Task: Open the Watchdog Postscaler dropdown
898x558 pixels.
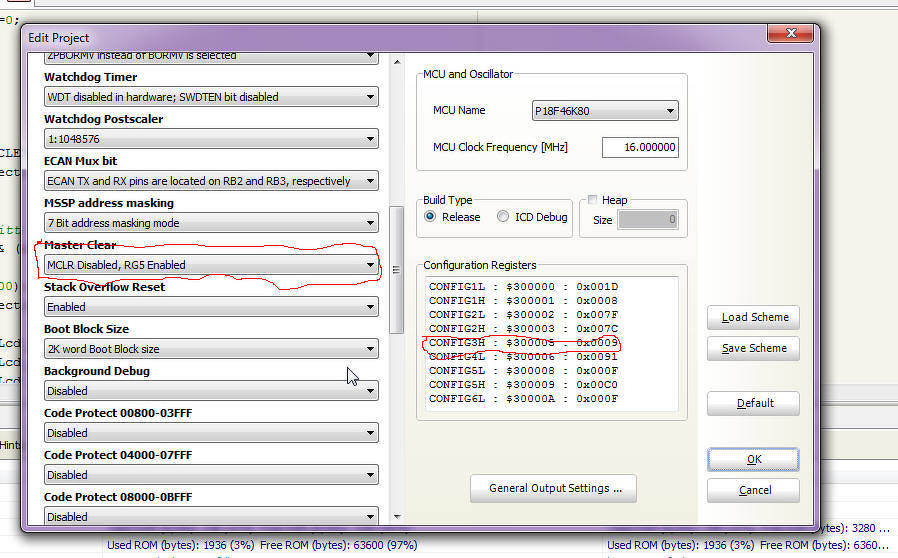Action: (211, 139)
